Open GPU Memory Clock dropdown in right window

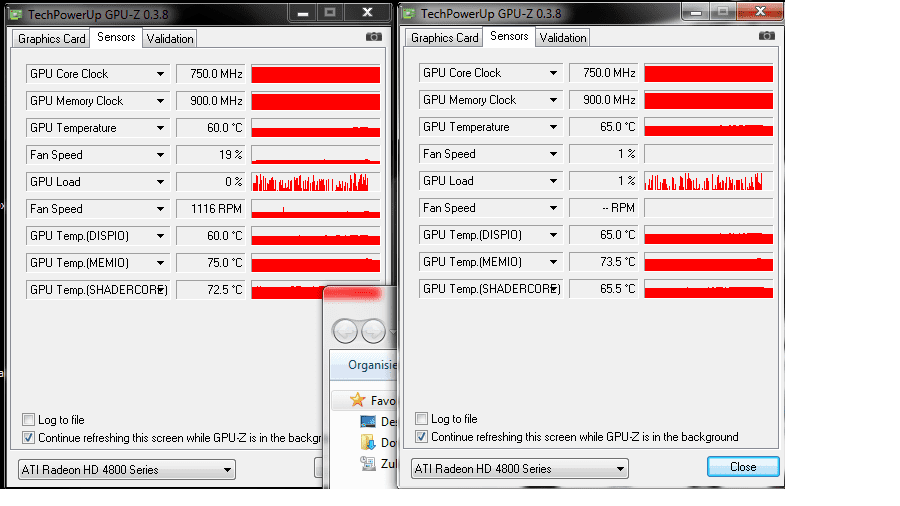point(553,100)
